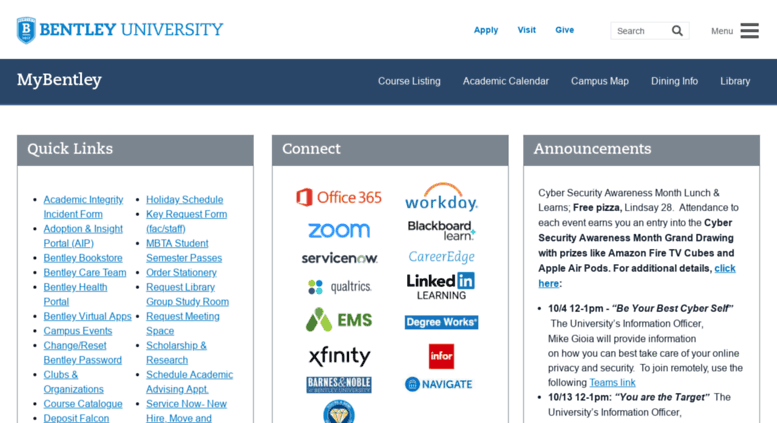The width and height of the screenshot is (777, 423).
Task: Open the Order Stationery link
Action: 181,272
